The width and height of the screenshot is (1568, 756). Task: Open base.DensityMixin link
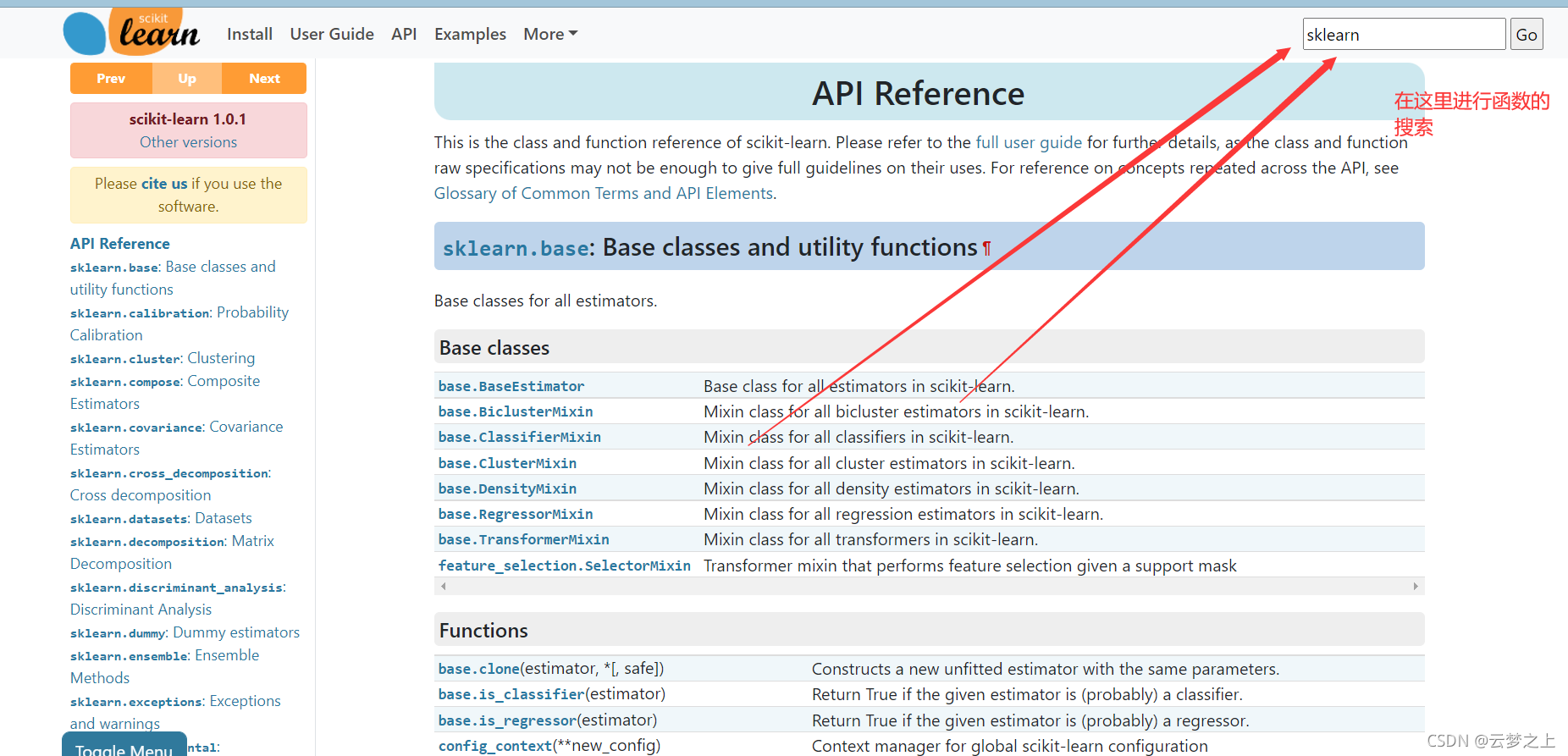tap(507, 488)
